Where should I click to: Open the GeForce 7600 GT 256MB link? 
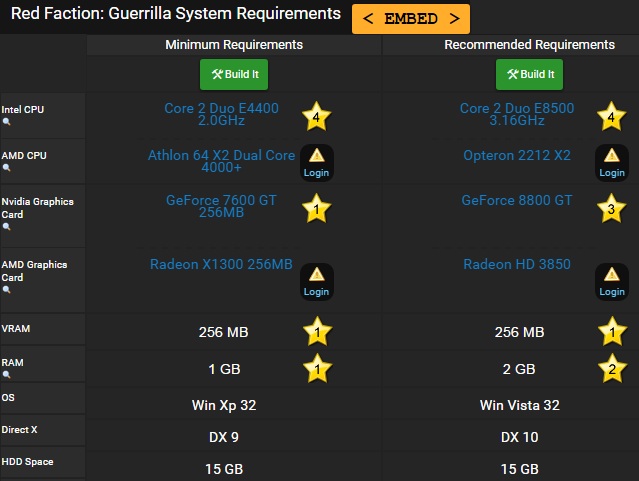pos(221,206)
